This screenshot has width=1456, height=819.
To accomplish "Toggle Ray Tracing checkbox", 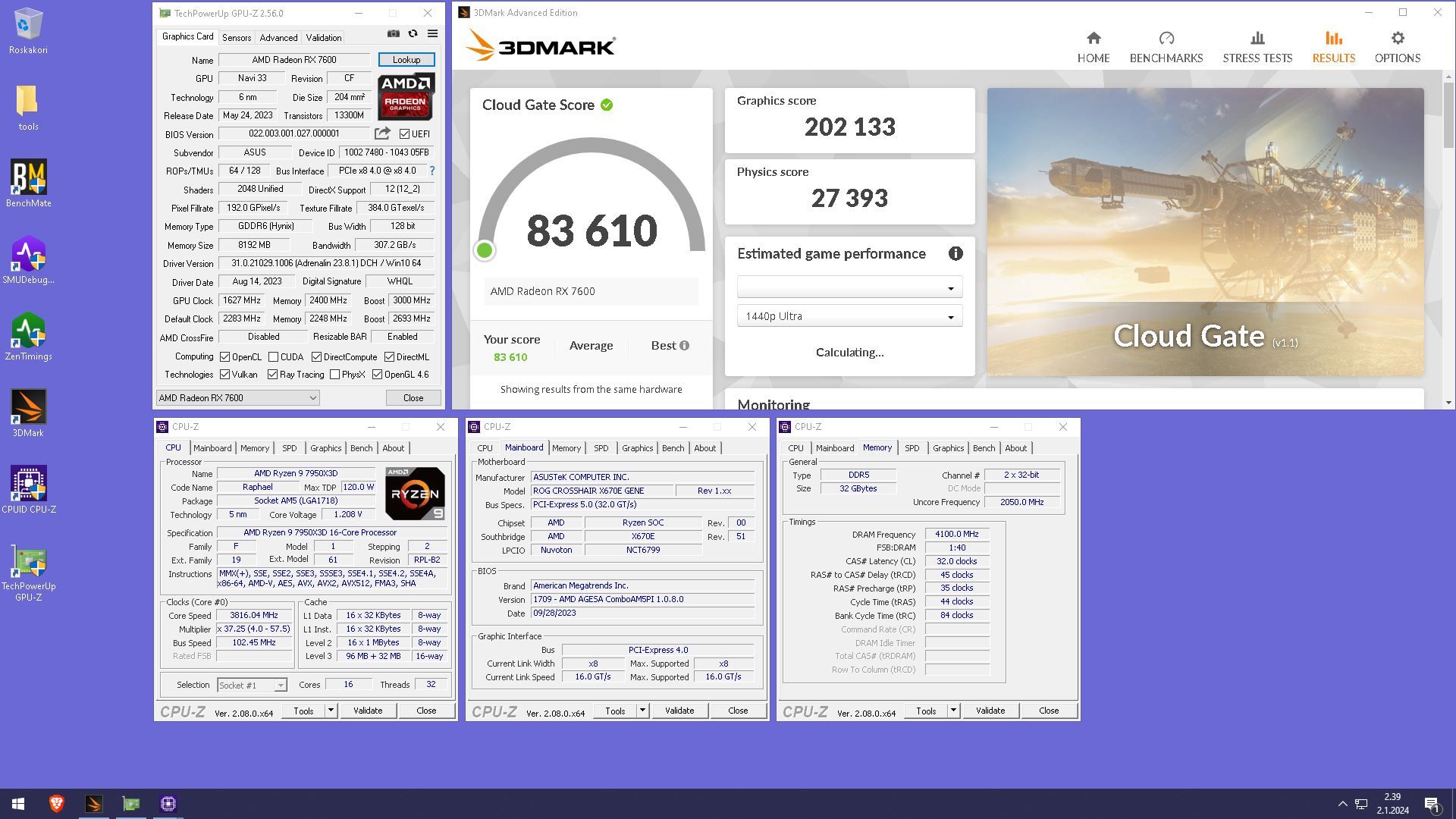I will [273, 375].
